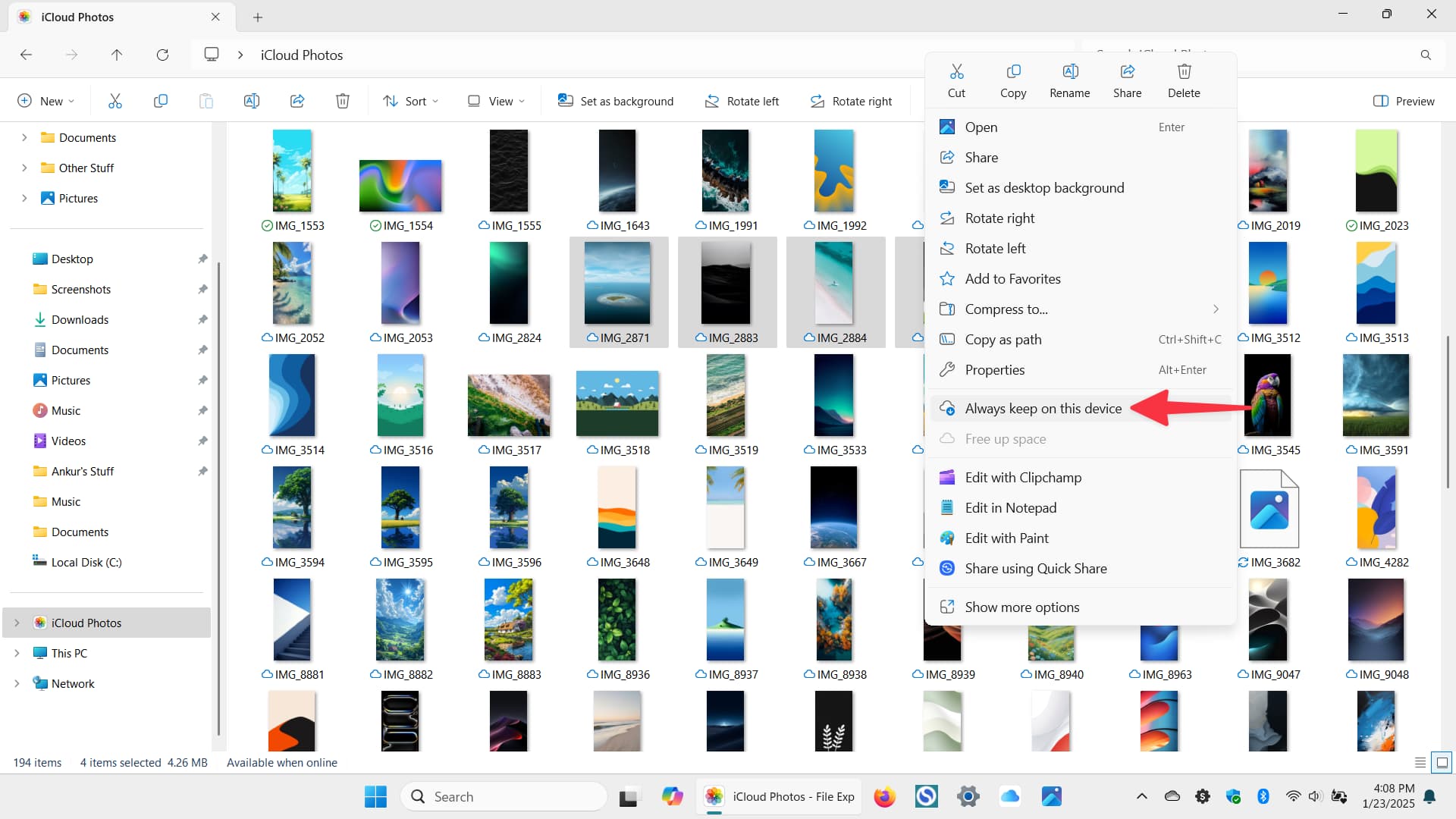
Task: Open the clock and date in taskbar
Action: point(1388,796)
